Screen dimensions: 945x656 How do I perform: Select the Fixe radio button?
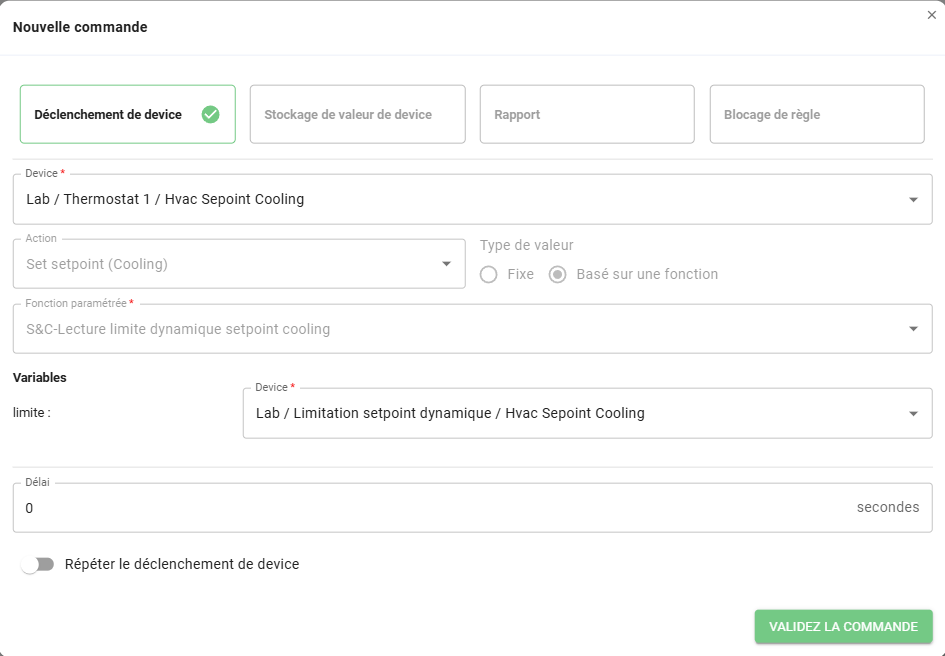point(489,274)
